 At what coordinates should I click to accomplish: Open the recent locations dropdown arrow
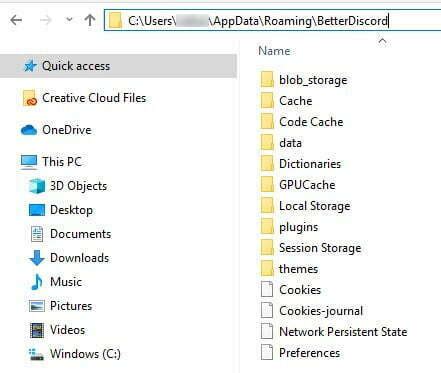tap(69, 20)
